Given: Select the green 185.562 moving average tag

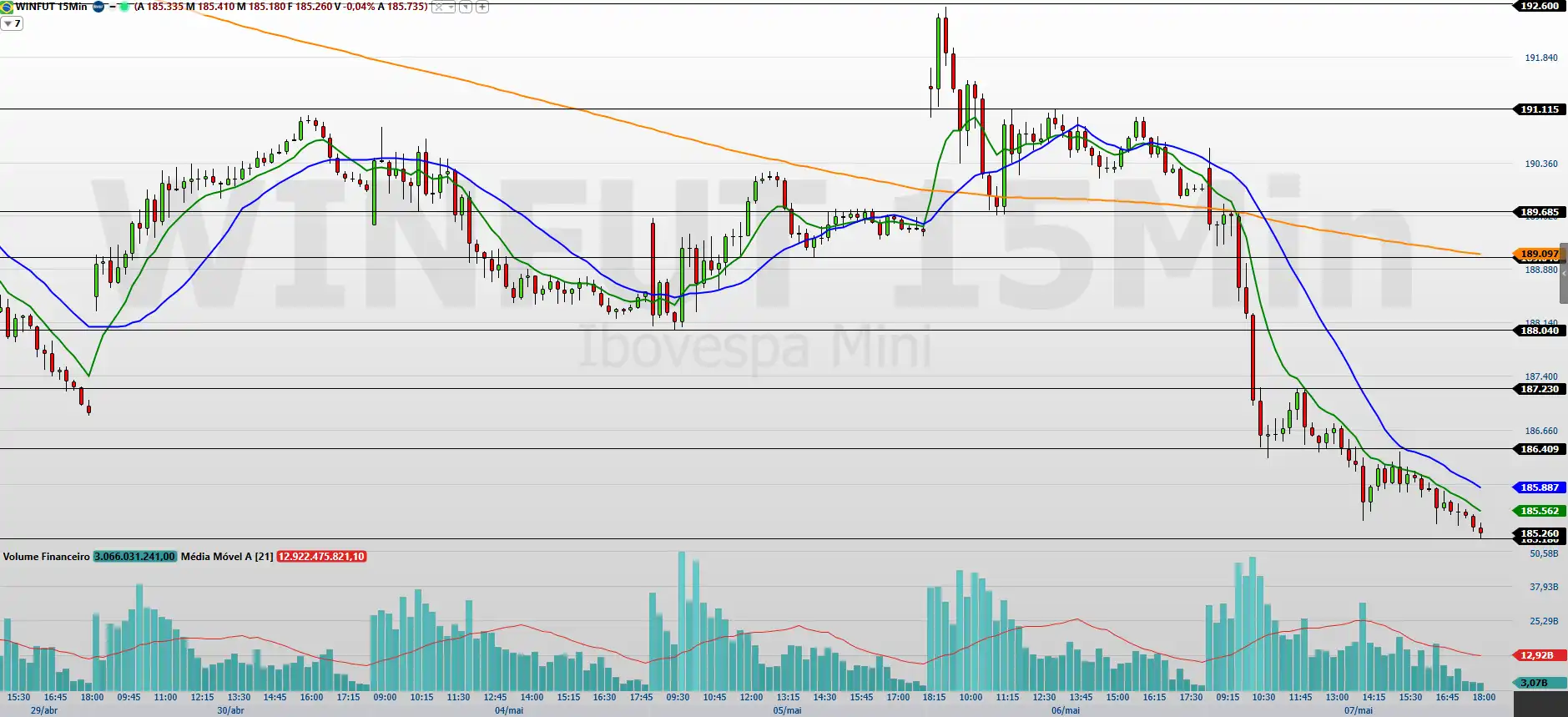Looking at the screenshot, I should tap(1535, 511).
